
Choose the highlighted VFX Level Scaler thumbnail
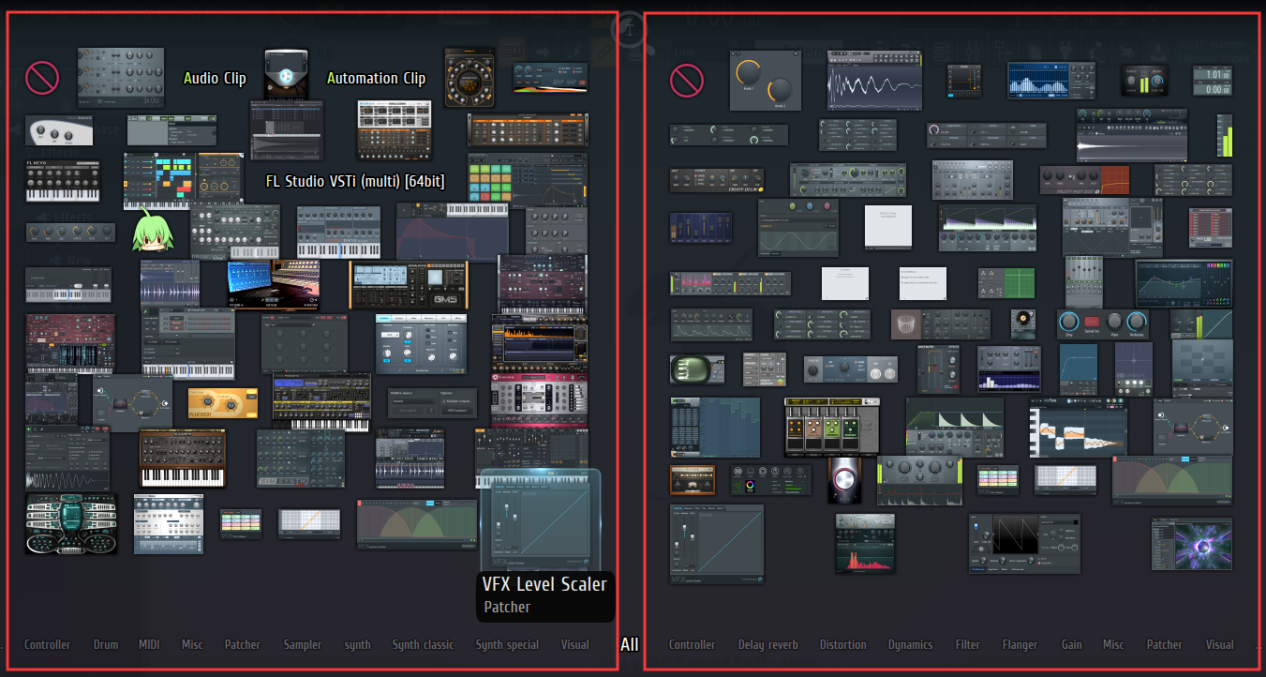(x=541, y=521)
